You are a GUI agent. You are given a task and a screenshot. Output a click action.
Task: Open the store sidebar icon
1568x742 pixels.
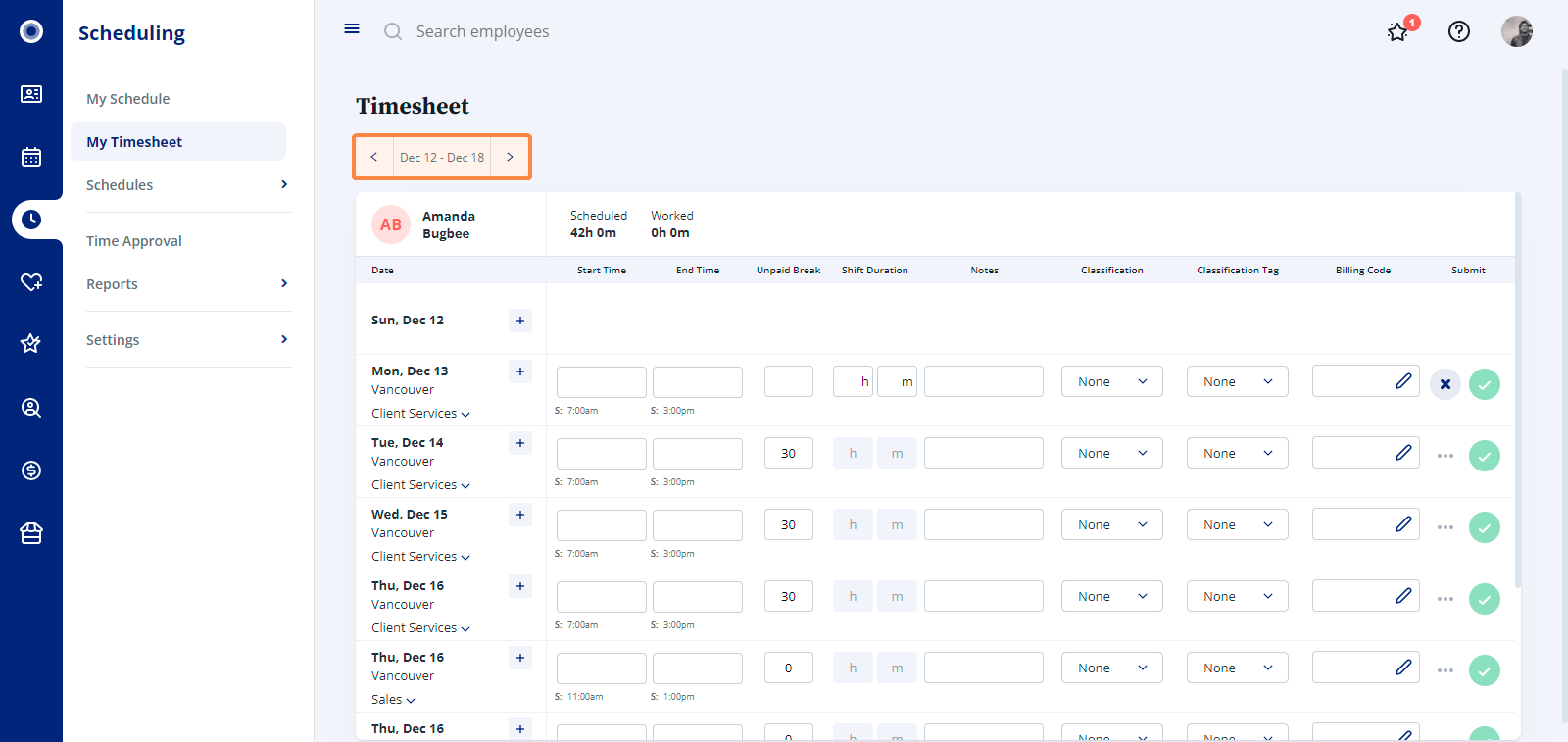pyautogui.click(x=31, y=533)
